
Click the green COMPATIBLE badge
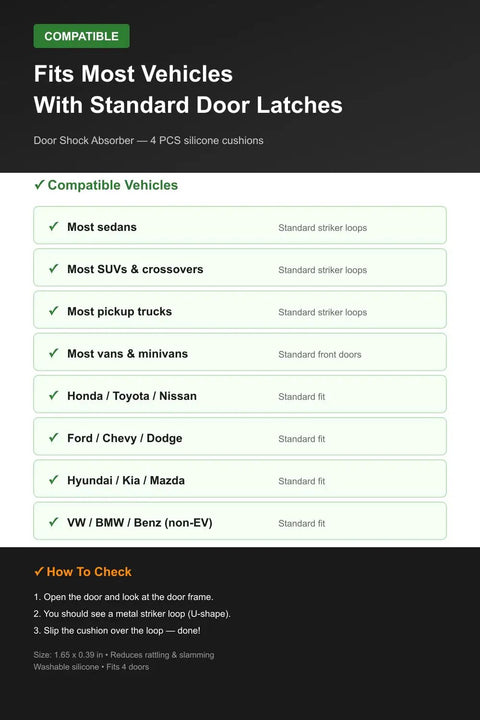click(x=81, y=36)
